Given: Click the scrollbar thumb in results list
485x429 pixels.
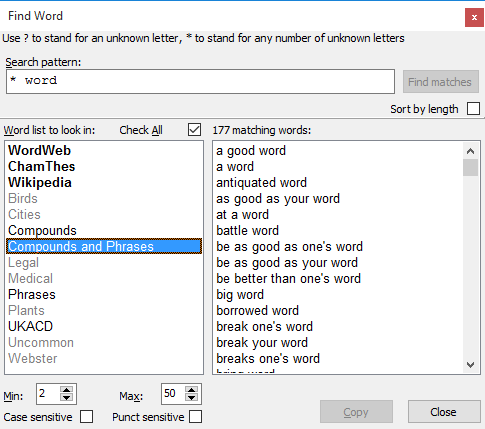Looking at the screenshot, I should tap(470, 167).
